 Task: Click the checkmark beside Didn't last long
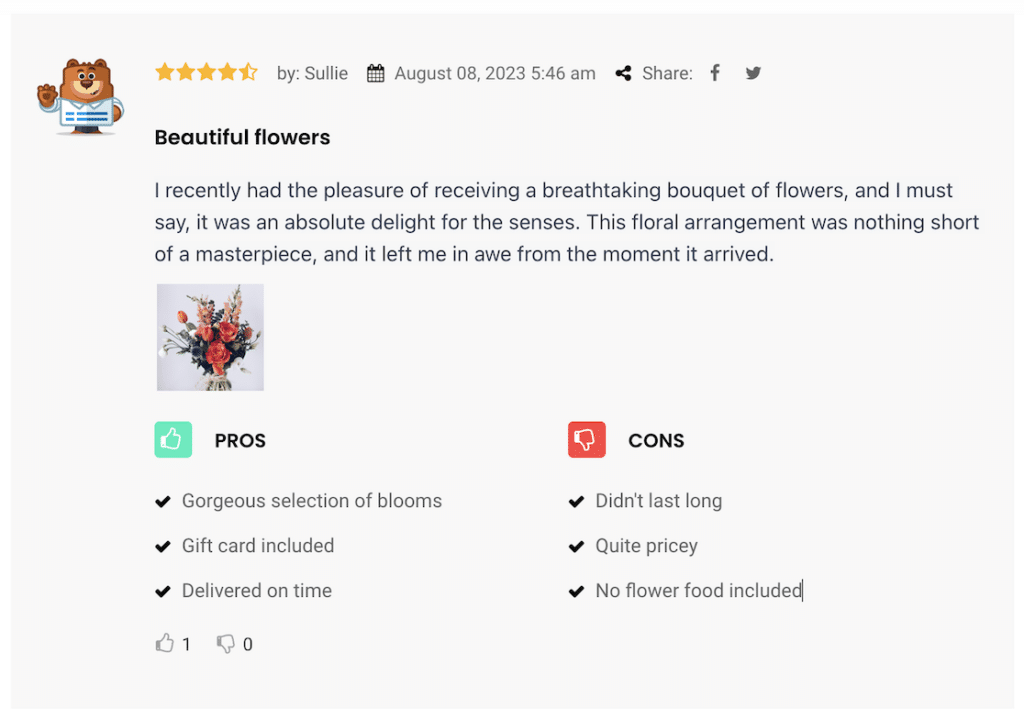pos(577,501)
